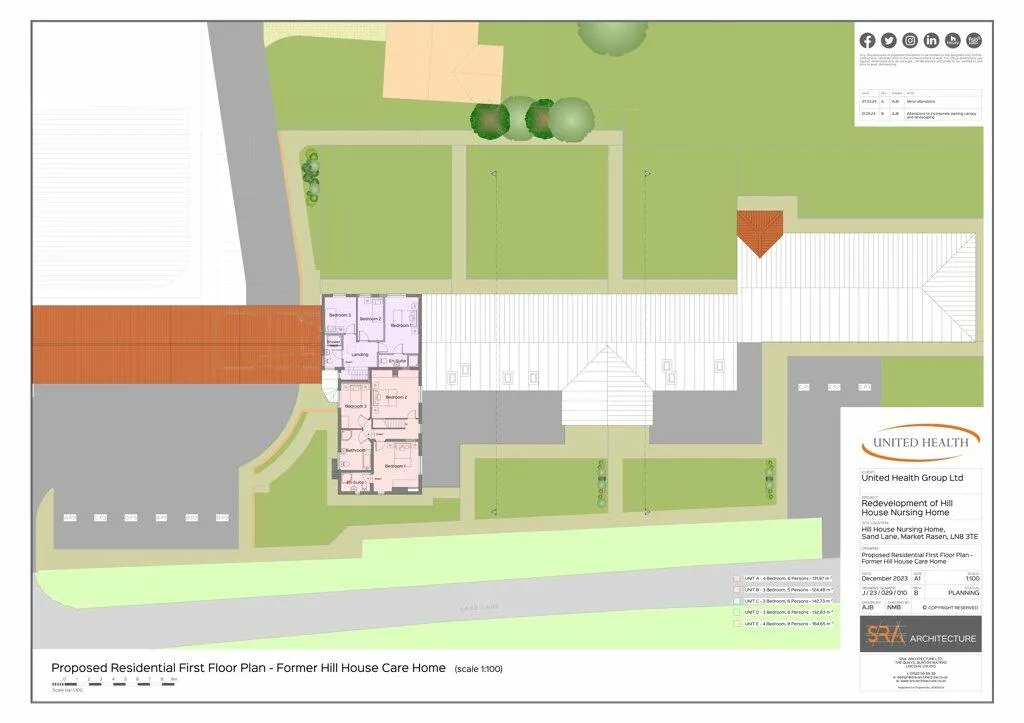Click the United Health logo
The height and width of the screenshot is (723, 1024).
[x=920, y=441]
